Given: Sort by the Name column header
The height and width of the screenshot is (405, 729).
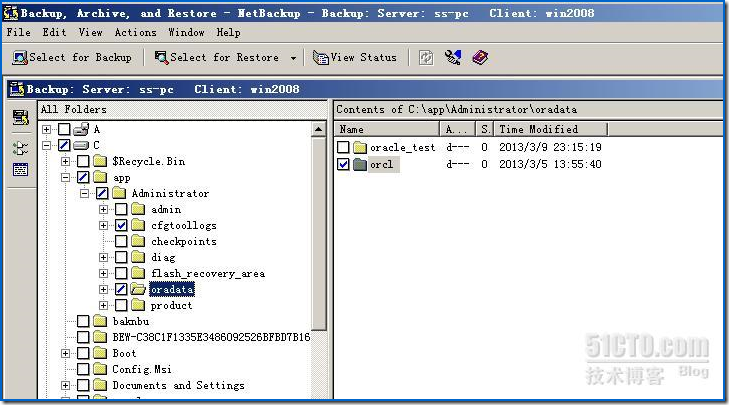Looking at the screenshot, I should coord(387,129).
